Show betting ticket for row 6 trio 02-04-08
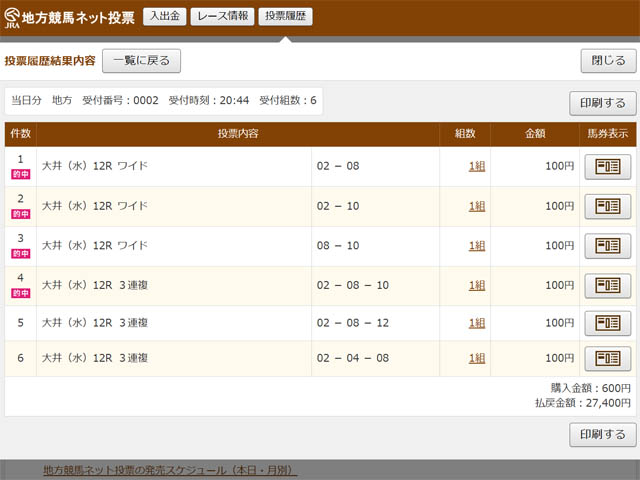Screen dimensions: 640x480 coord(607,358)
